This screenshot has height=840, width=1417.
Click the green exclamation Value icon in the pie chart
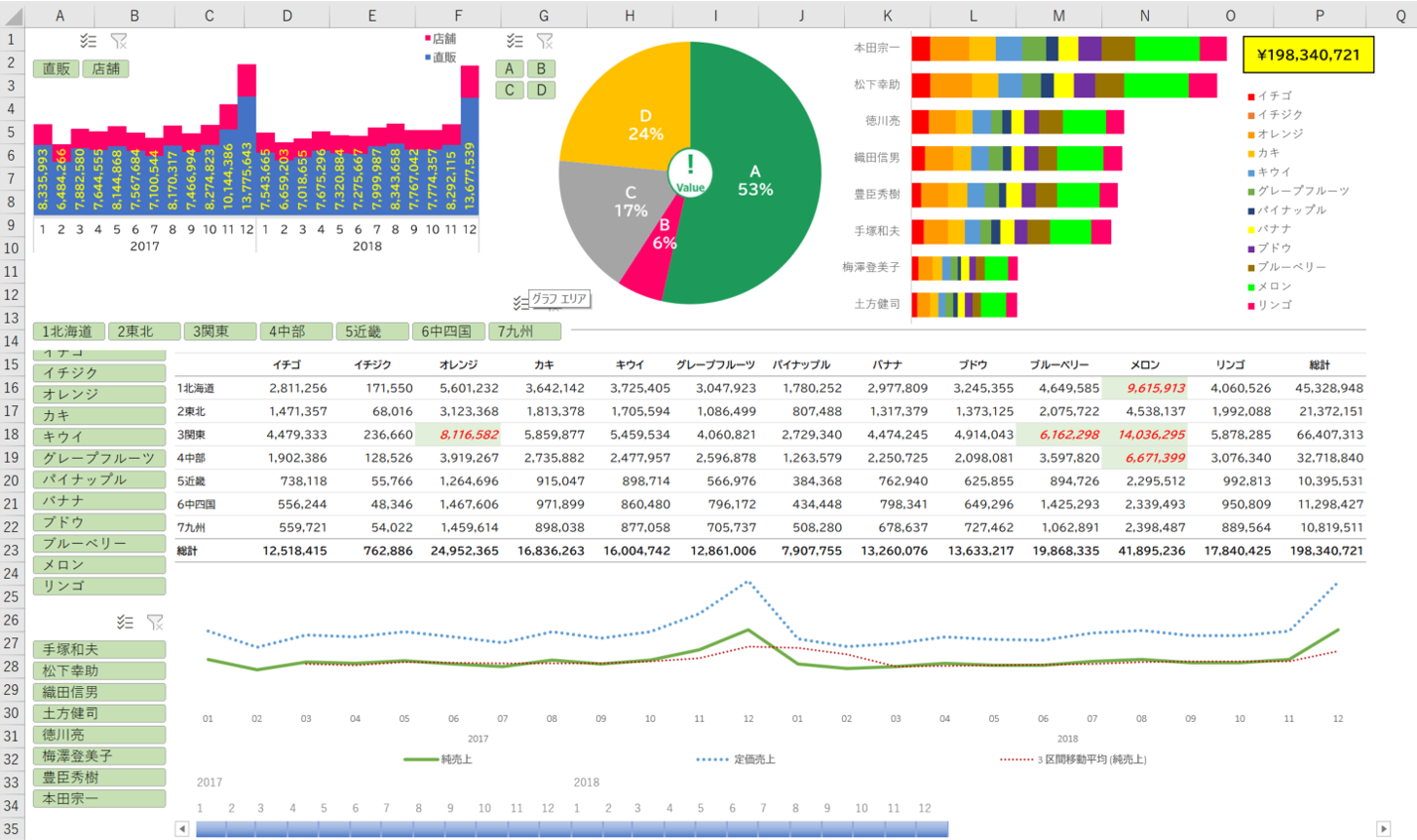click(690, 173)
